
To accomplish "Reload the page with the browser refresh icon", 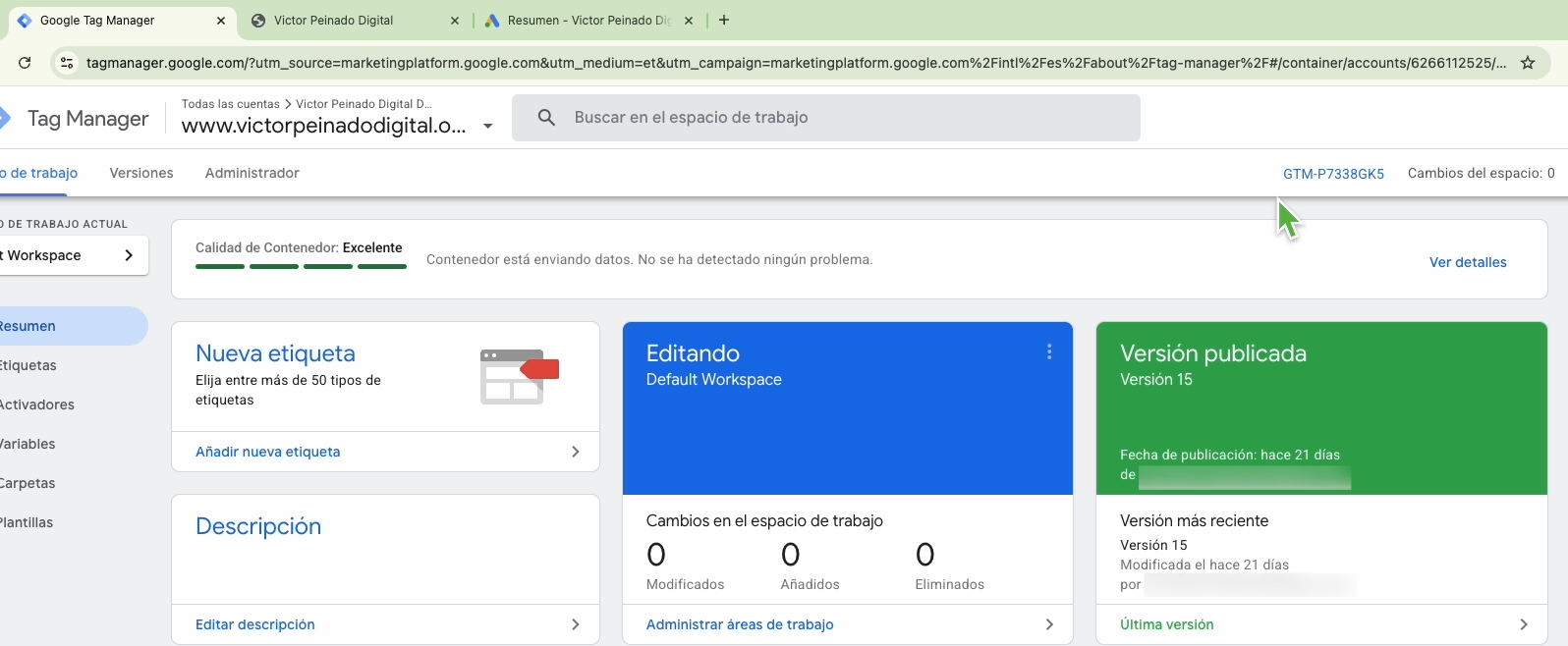I will pyautogui.click(x=25, y=63).
